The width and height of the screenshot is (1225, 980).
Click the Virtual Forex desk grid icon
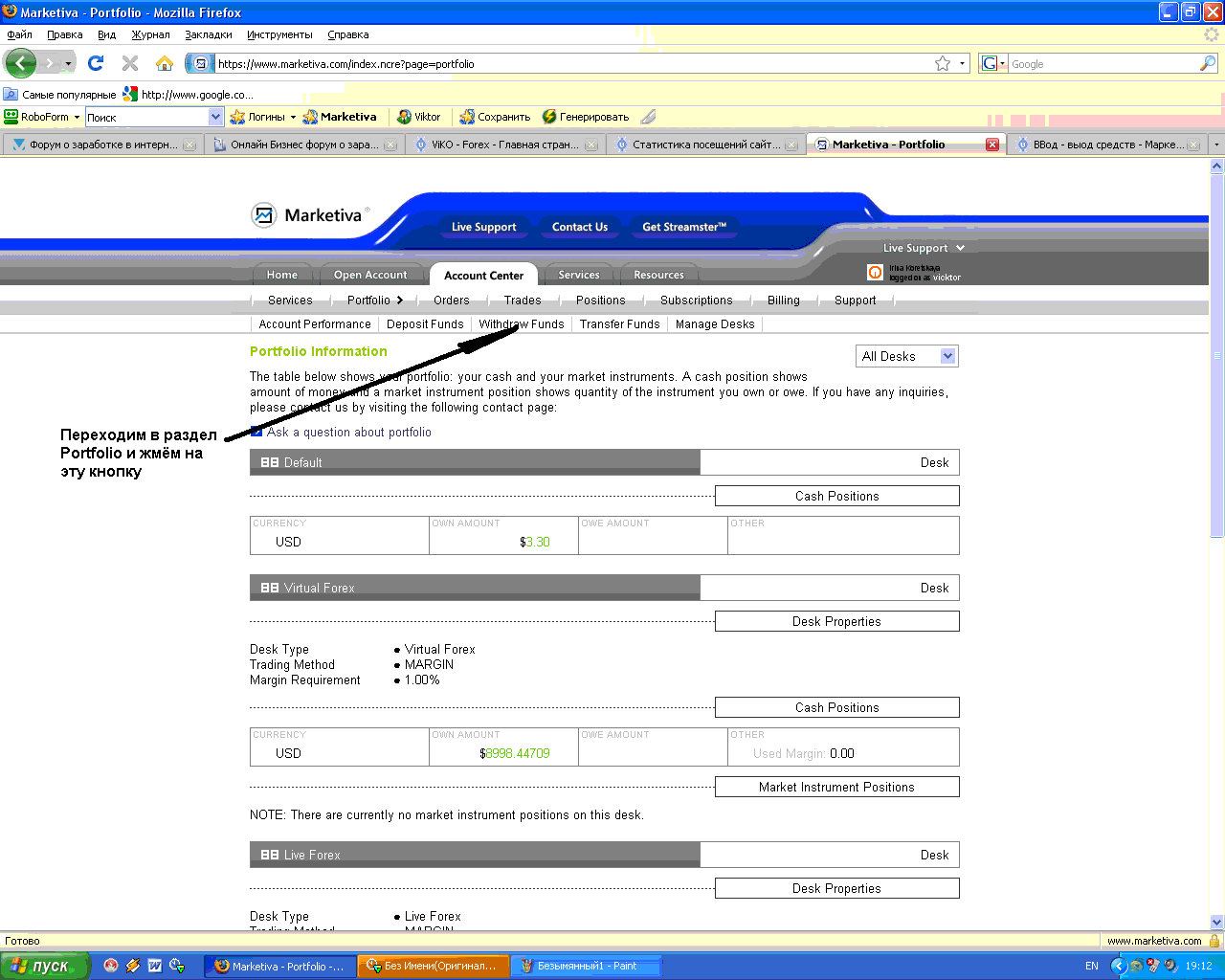(270, 588)
